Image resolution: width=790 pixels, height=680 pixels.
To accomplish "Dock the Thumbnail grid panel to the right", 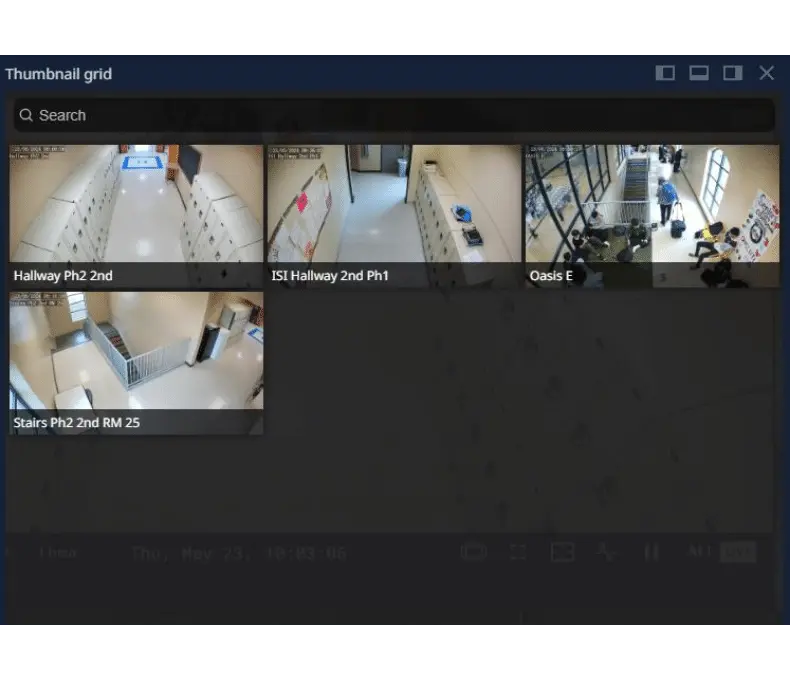I will pos(733,73).
